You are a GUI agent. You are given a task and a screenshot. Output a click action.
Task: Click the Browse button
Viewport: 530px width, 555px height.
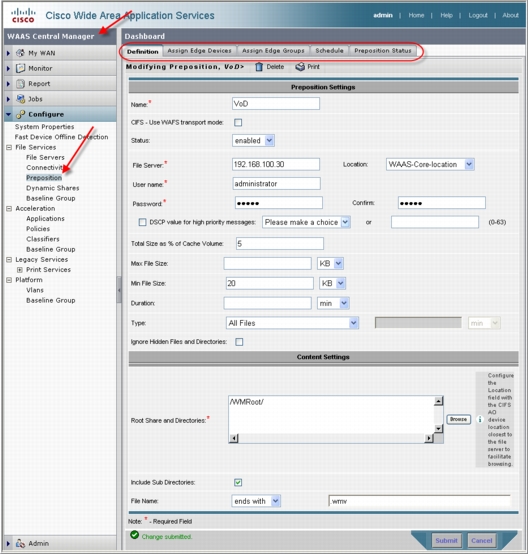pyautogui.click(x=458, y=419)
